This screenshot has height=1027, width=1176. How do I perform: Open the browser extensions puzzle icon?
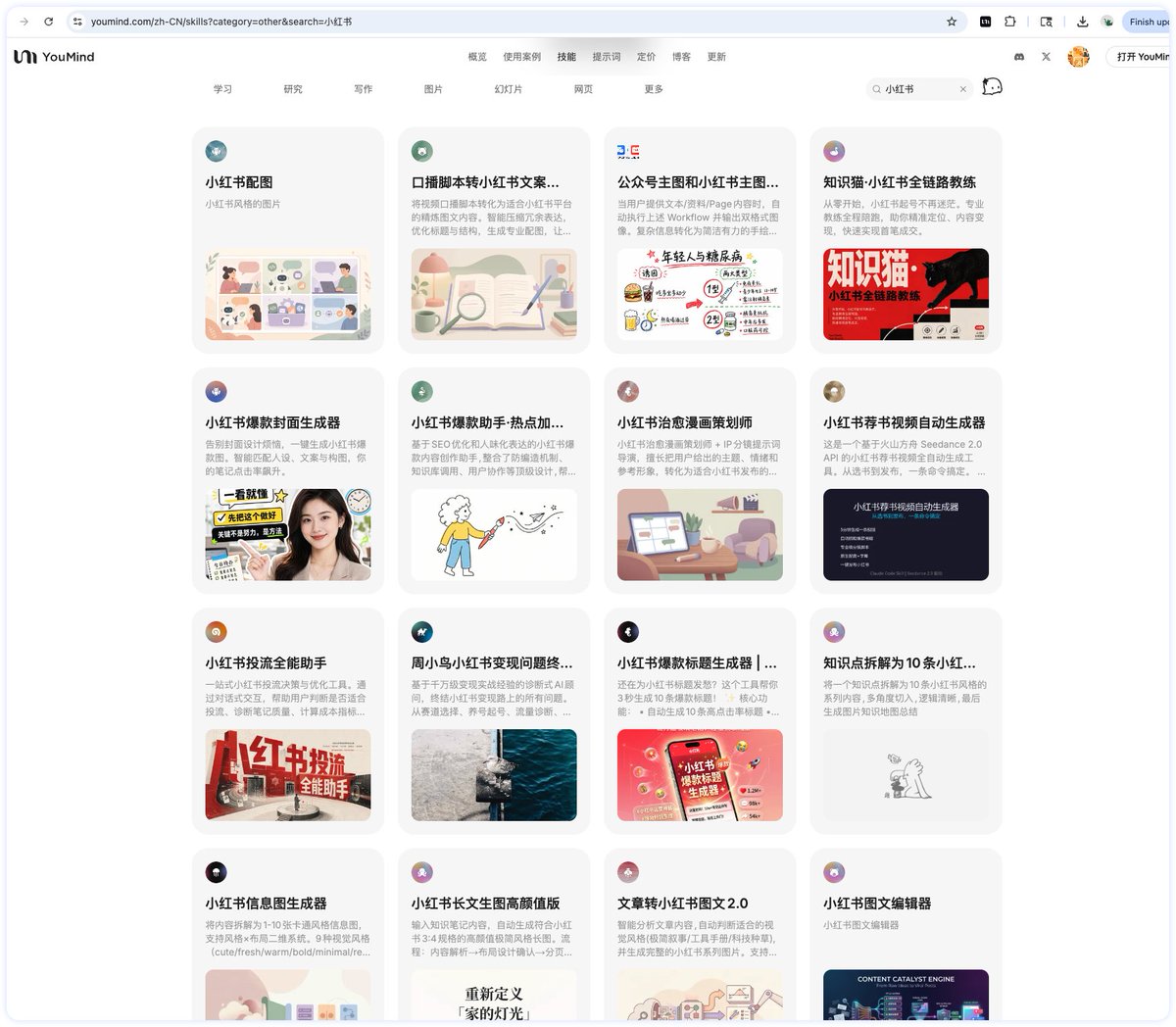(x=1009, y=21)
